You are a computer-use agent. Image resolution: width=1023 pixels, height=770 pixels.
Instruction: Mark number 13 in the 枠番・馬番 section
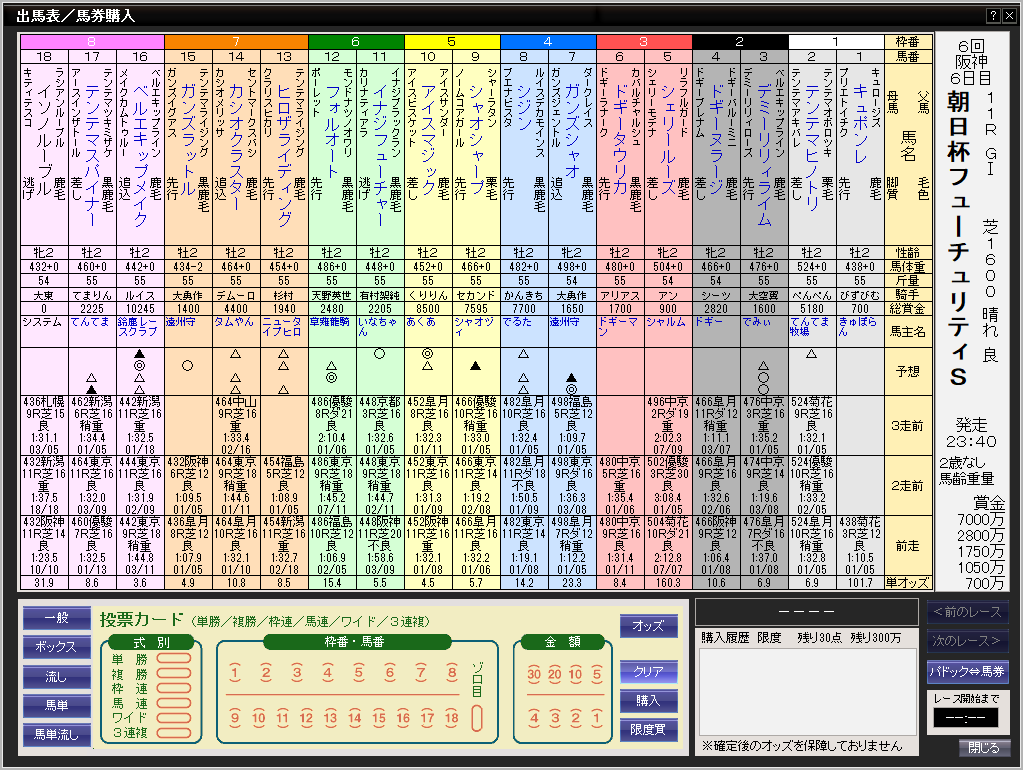coord(330,718)
